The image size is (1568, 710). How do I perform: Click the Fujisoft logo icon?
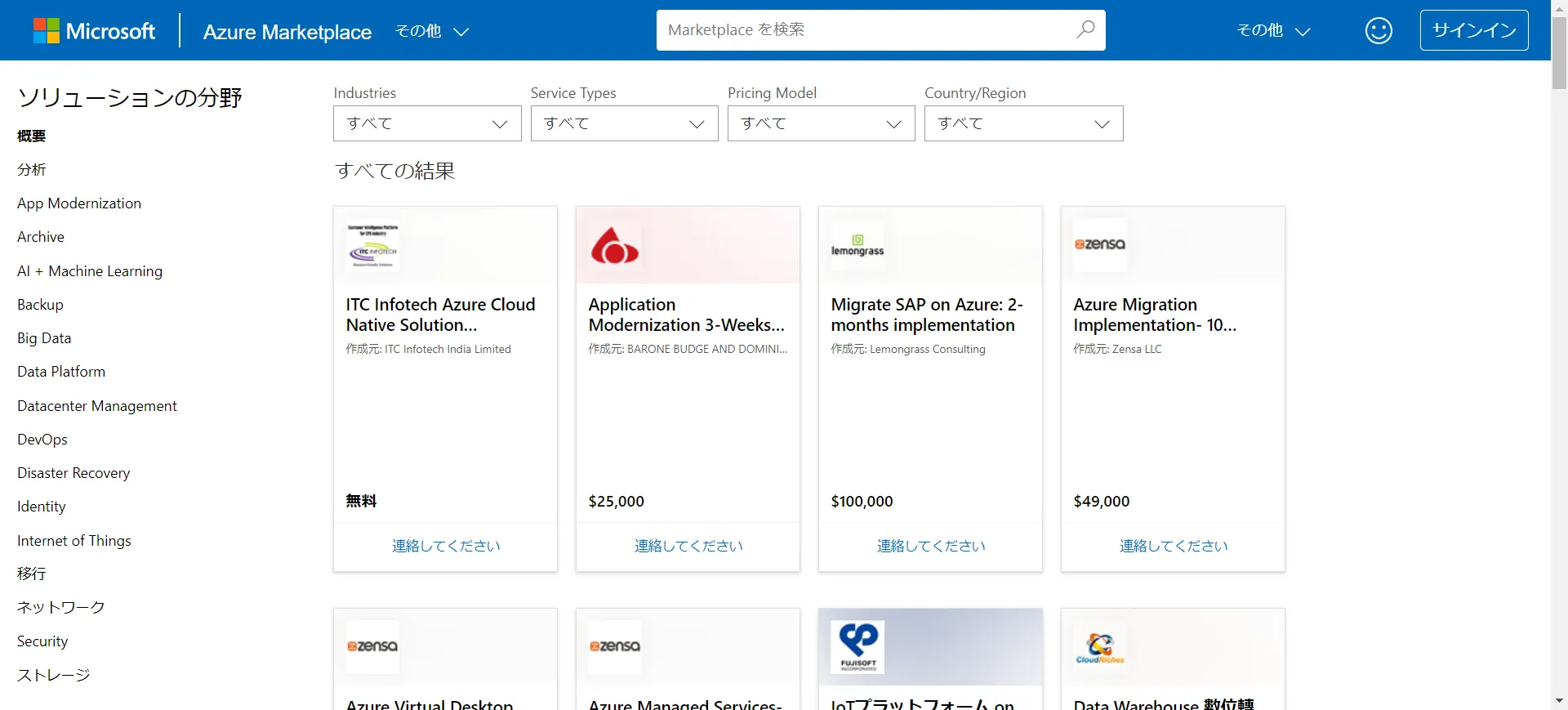tap(857, 646)
